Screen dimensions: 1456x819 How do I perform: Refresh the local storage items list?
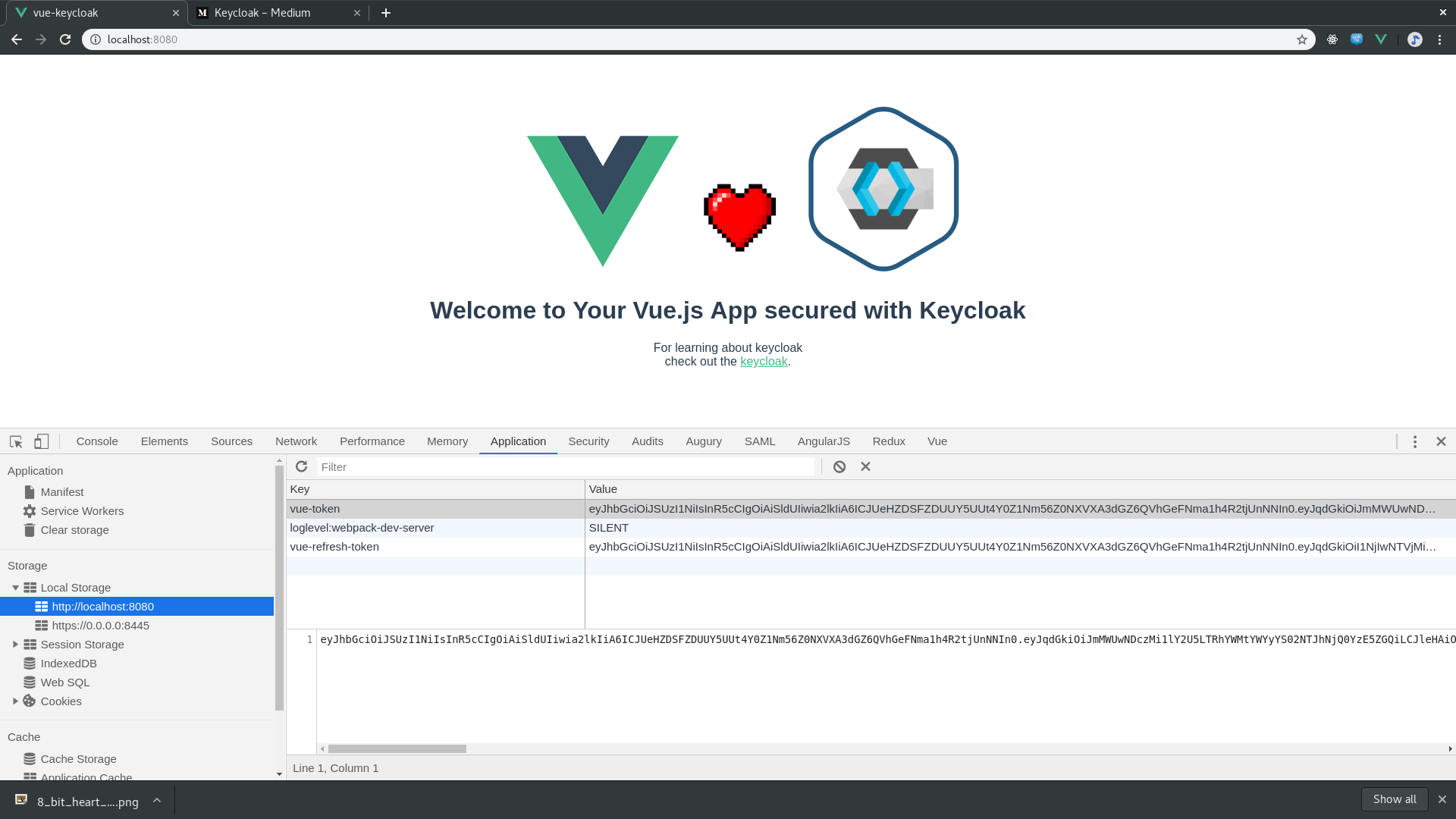[301, 466]
